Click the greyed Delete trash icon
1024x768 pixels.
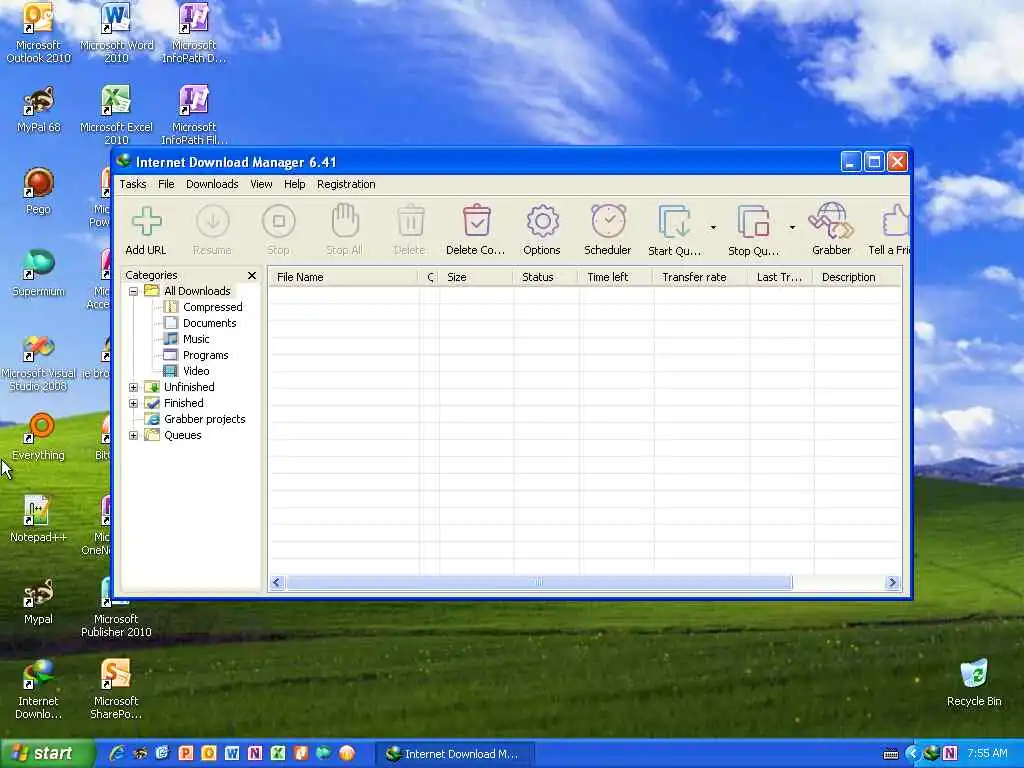click(x=410, y=221)
